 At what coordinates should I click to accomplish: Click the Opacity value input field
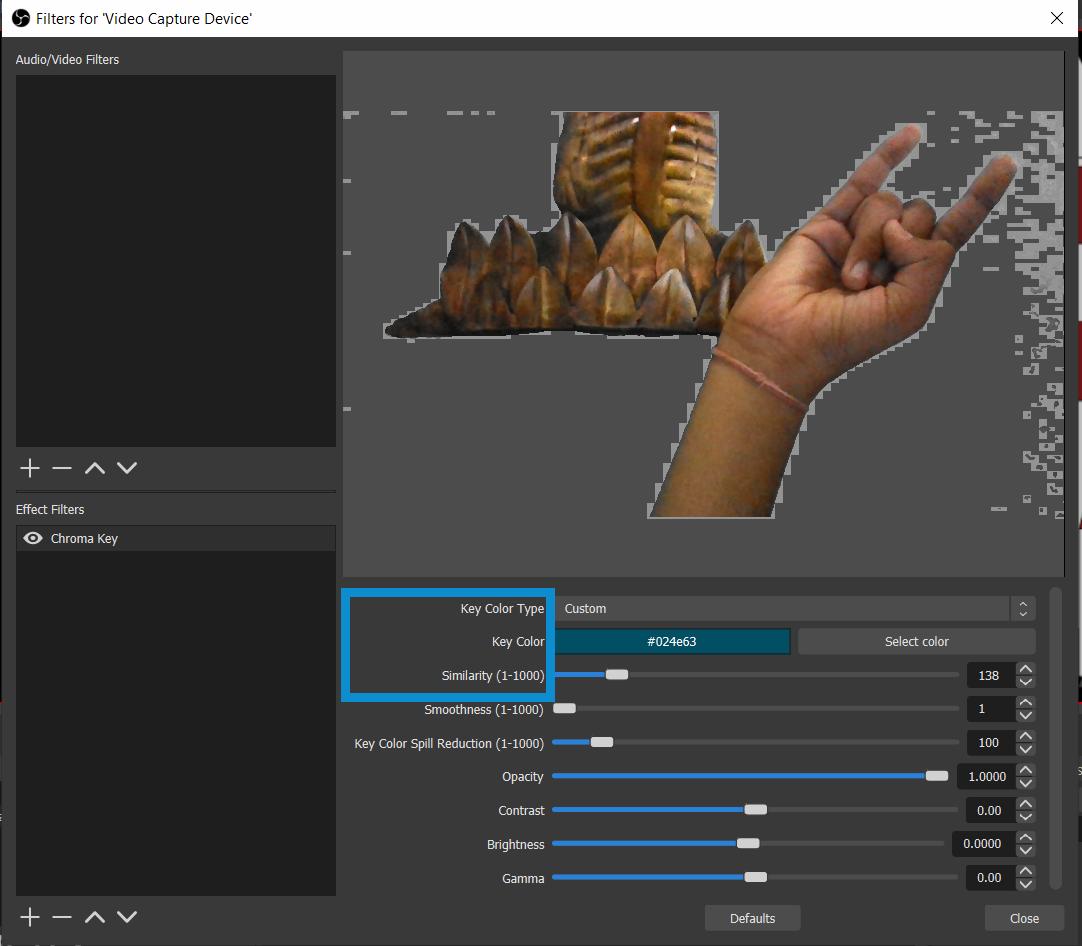click(x=985, y=776)
